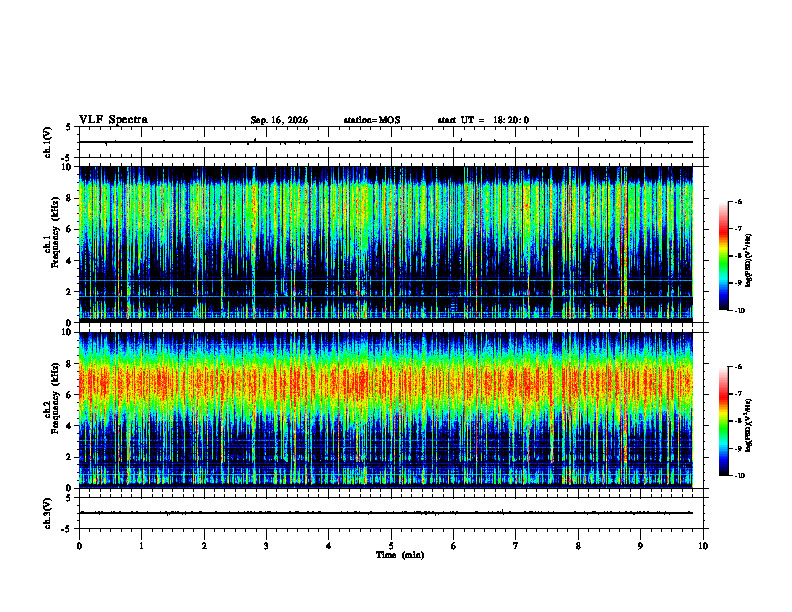
Task: Click the -6 label on upper color scale
Action: [x=738, y=201]
